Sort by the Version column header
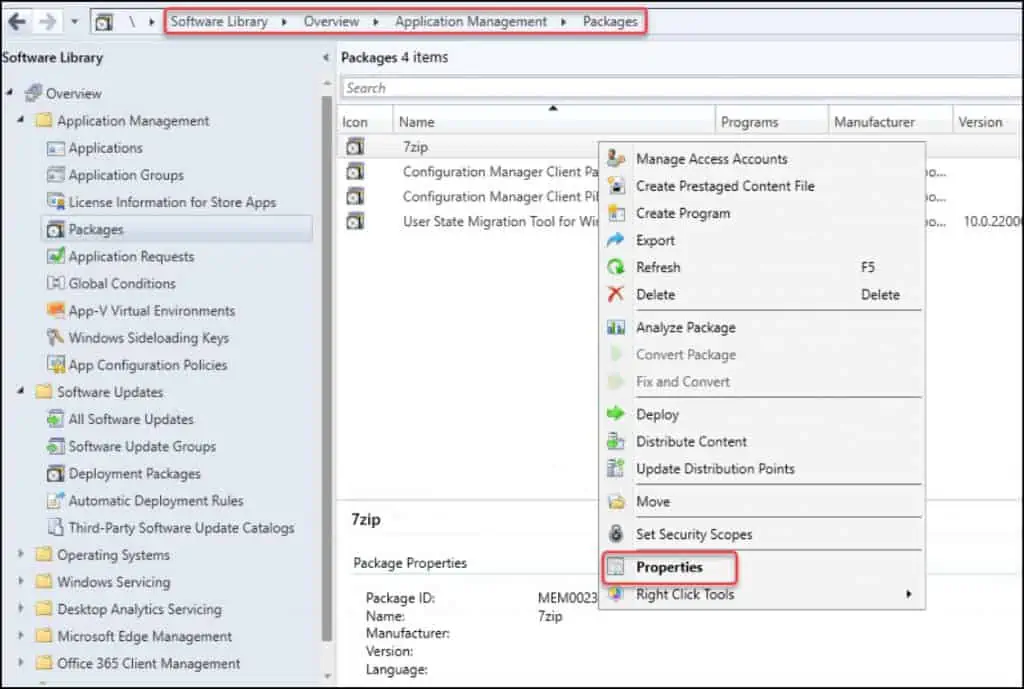Screen dimensions: 1024x689 tap(986, 121)
